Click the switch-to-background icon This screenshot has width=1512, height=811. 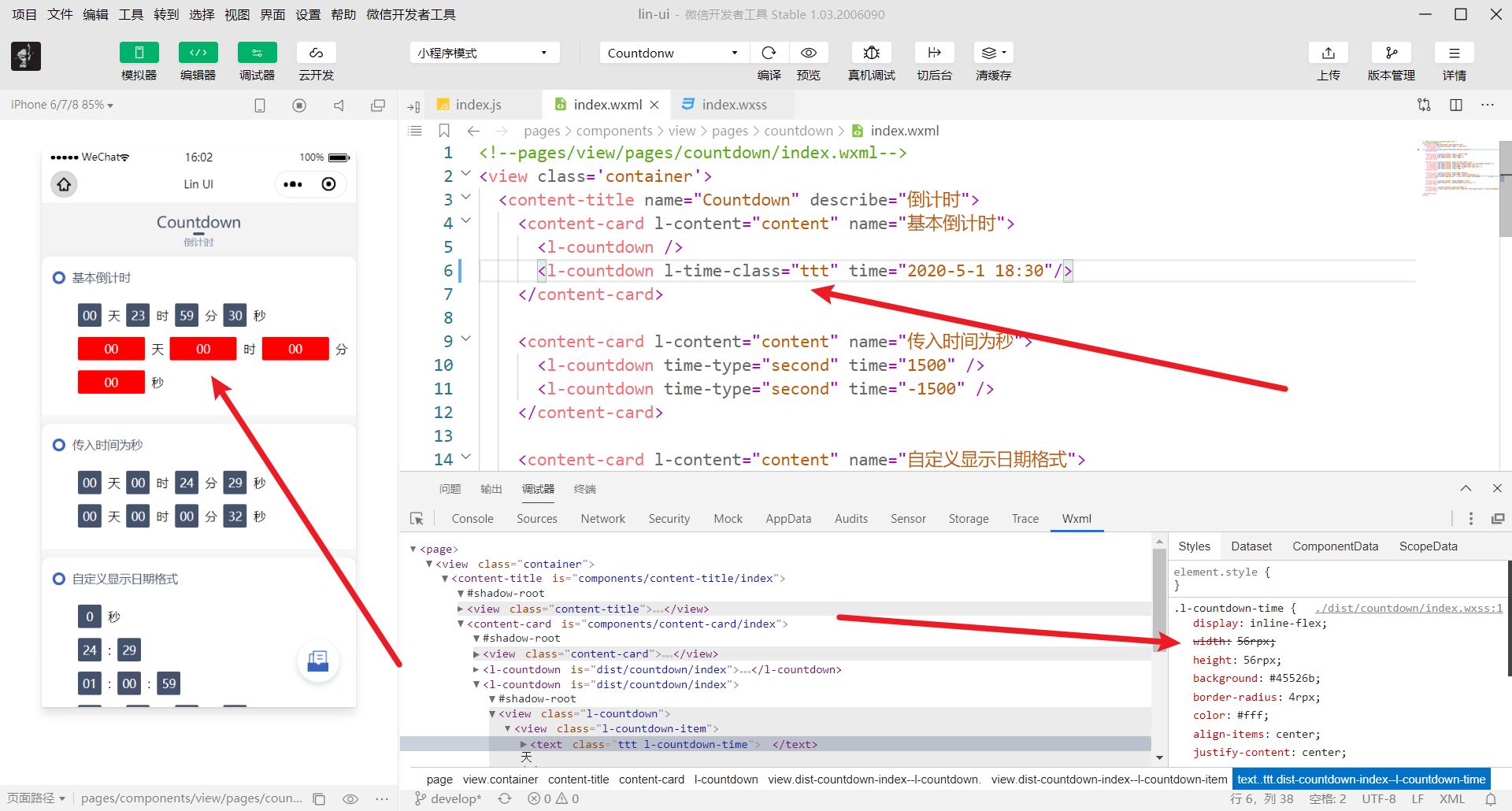click(x=934, y=53)
